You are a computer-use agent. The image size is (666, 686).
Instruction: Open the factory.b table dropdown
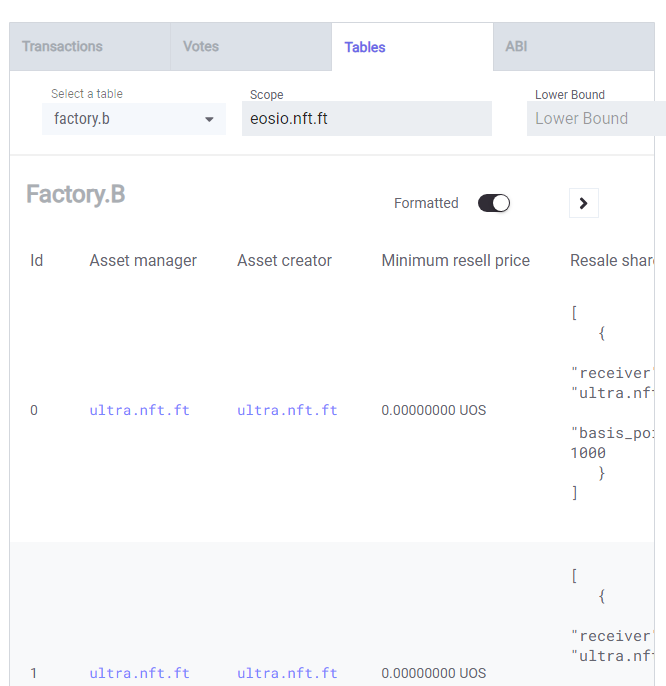(x=133, y=119)
